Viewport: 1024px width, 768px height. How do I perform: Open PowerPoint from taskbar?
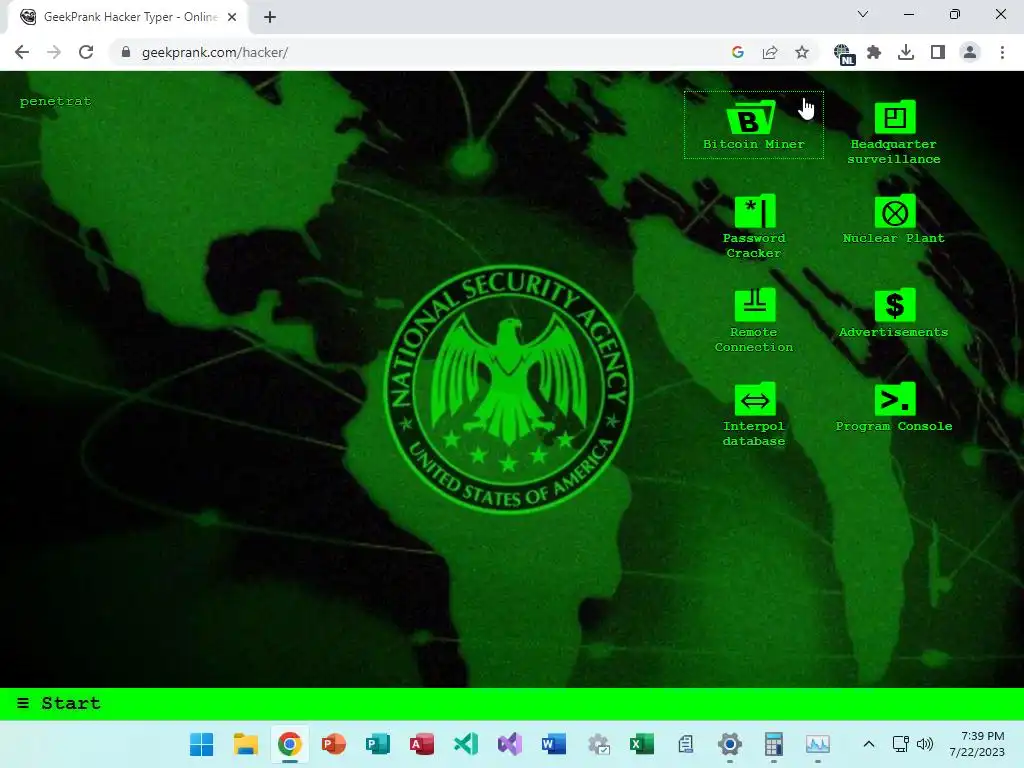pyautogui.click(x=334, y=744)
